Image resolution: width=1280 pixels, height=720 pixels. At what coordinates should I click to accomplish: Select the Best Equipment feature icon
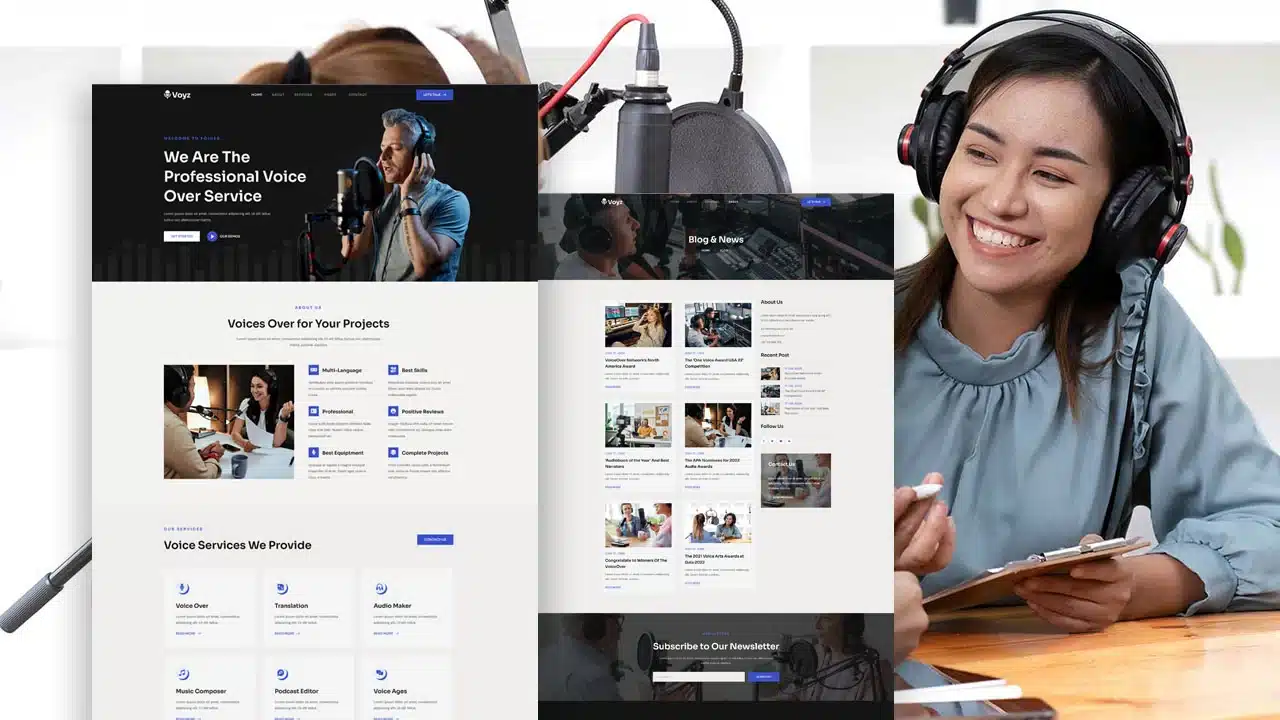313,452
